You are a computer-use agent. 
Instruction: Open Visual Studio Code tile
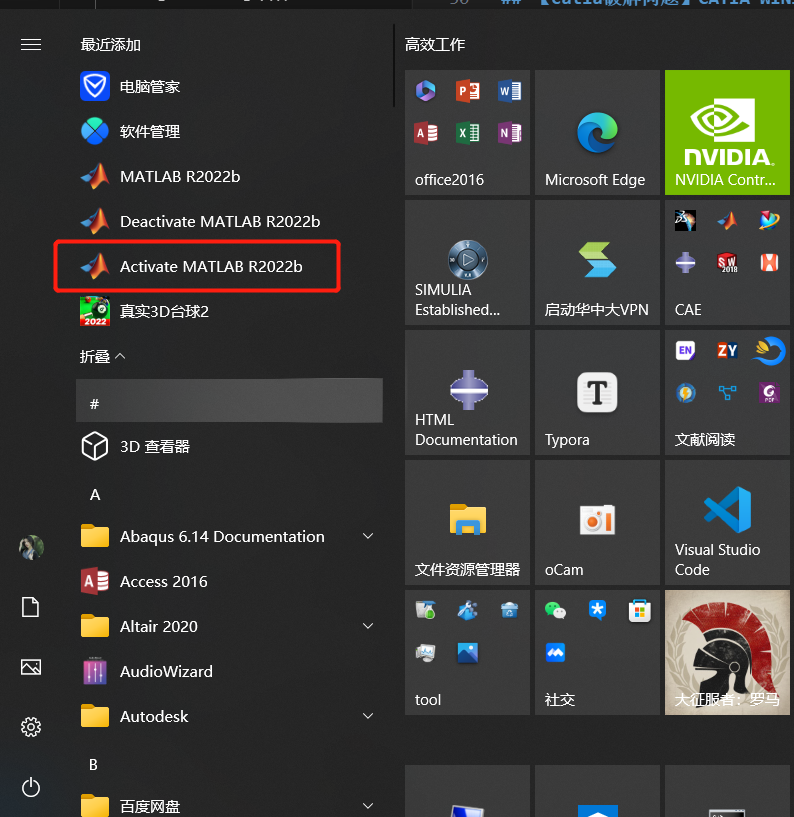727,522
